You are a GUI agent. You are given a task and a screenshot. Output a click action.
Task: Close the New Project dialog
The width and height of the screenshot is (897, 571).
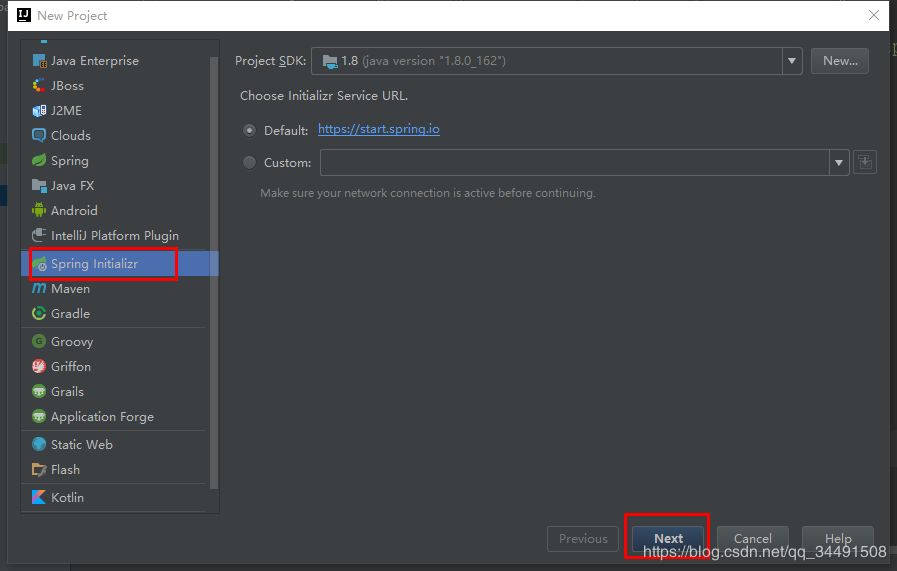874,15
